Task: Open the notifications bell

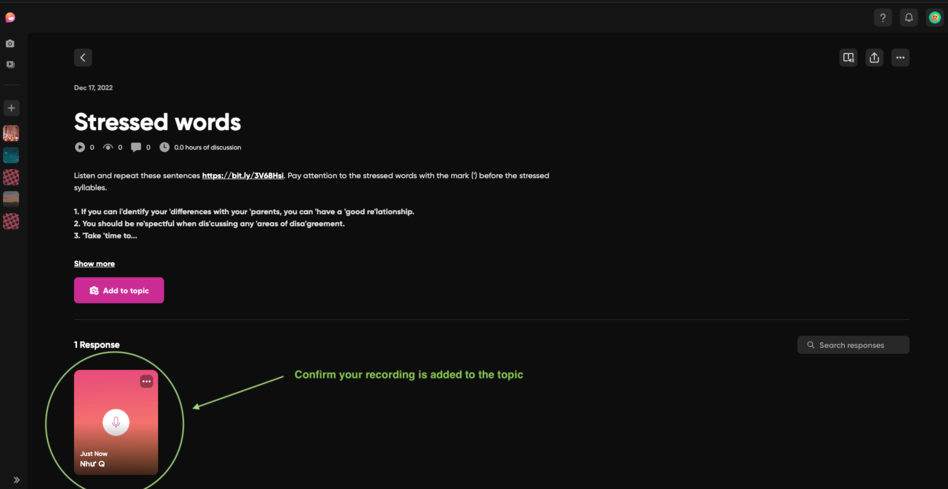Action: tap(908, 18)
